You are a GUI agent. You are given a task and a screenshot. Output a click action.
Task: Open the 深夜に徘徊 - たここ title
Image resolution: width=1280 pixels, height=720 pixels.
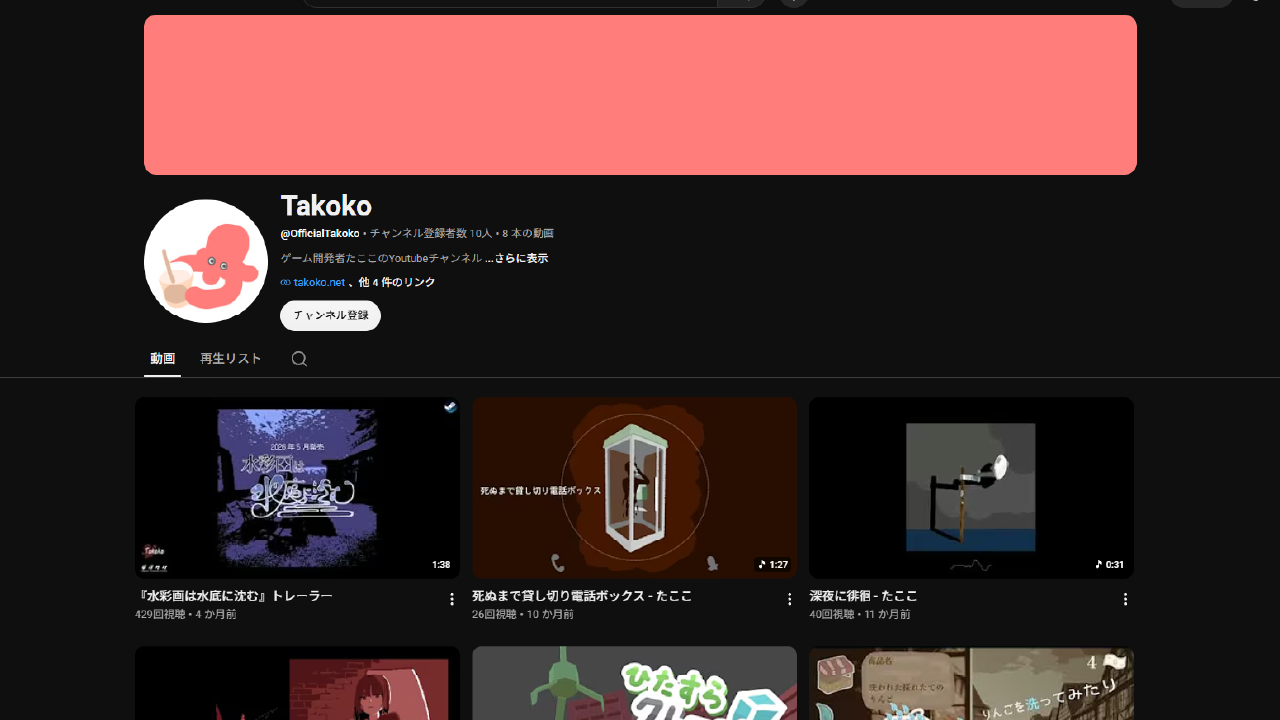[x=864, y=596]
